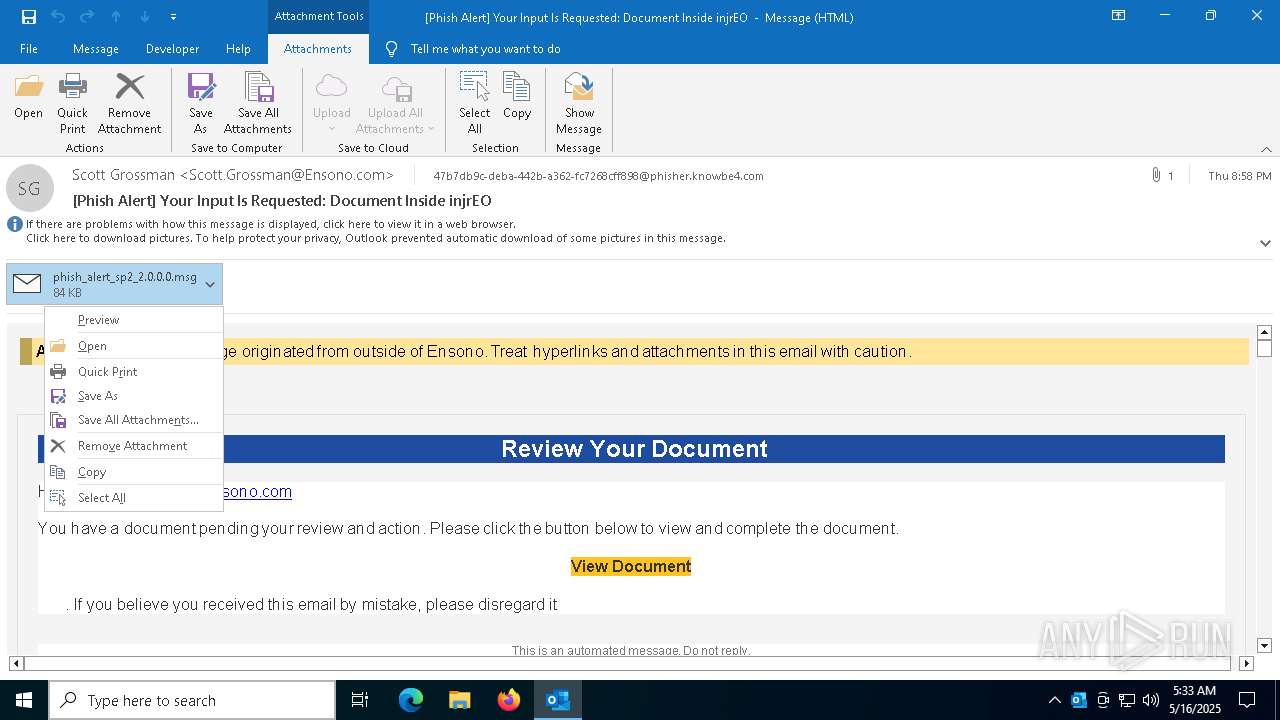This screenshot has height=720, width=1280.
Task: Choose Copy from attachment context menu
Action: click(134, 472)
